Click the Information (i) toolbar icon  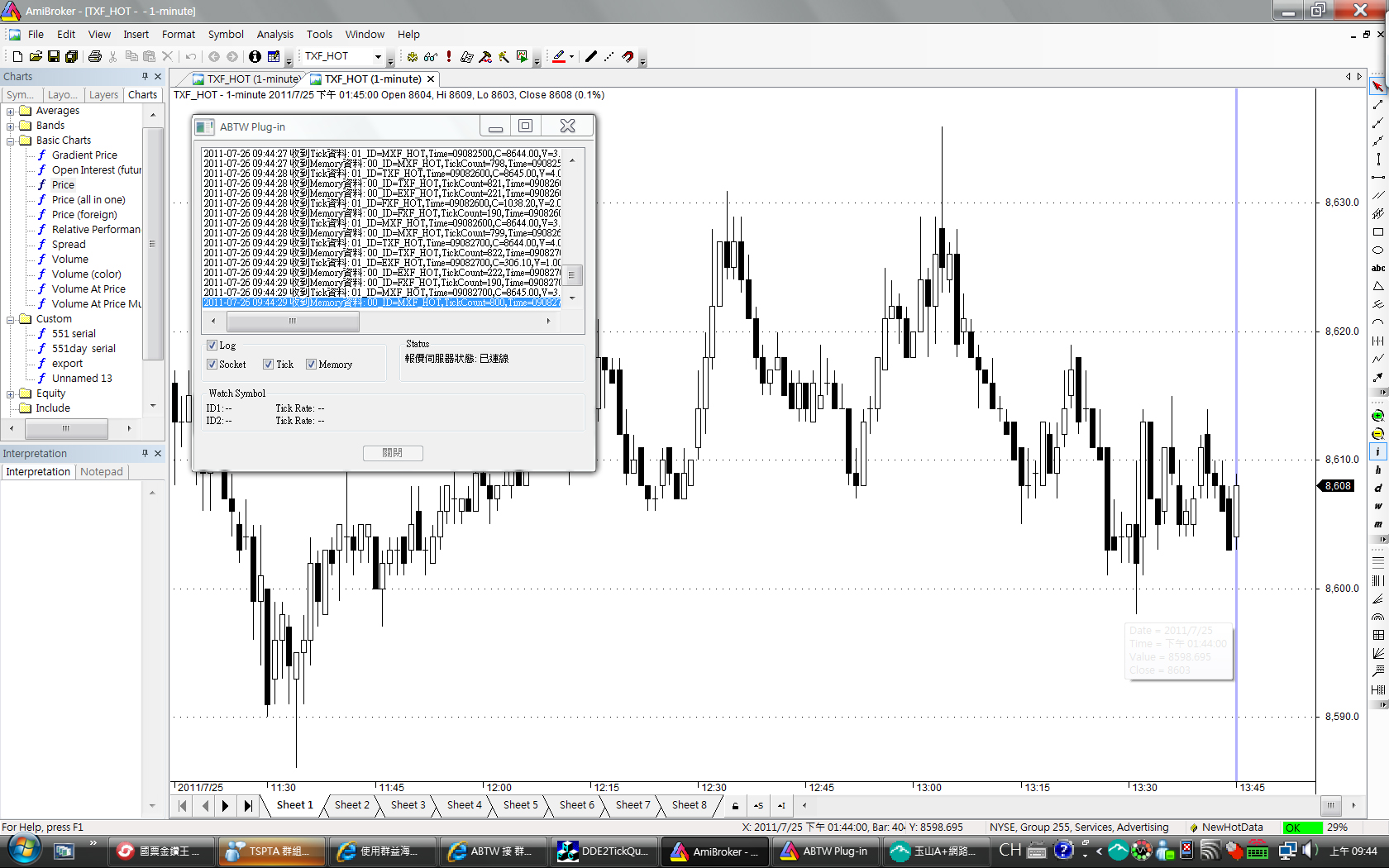click(255, 56)
